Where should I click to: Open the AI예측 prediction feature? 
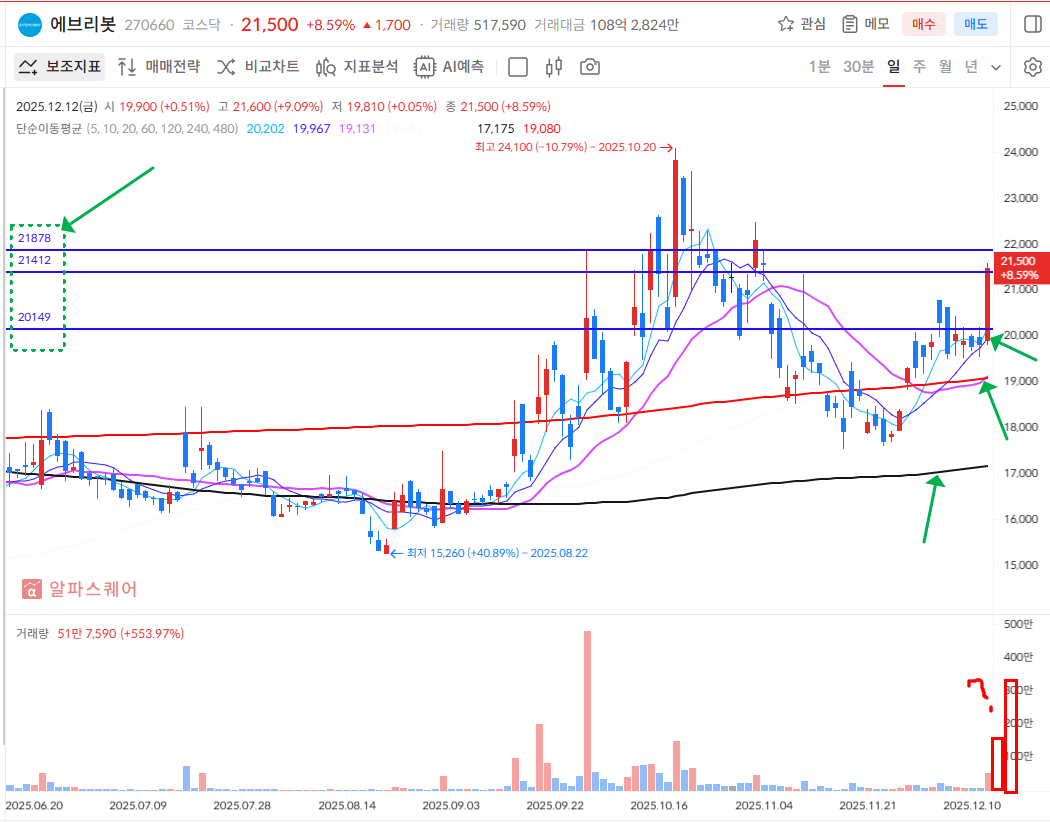click(450, 67)
